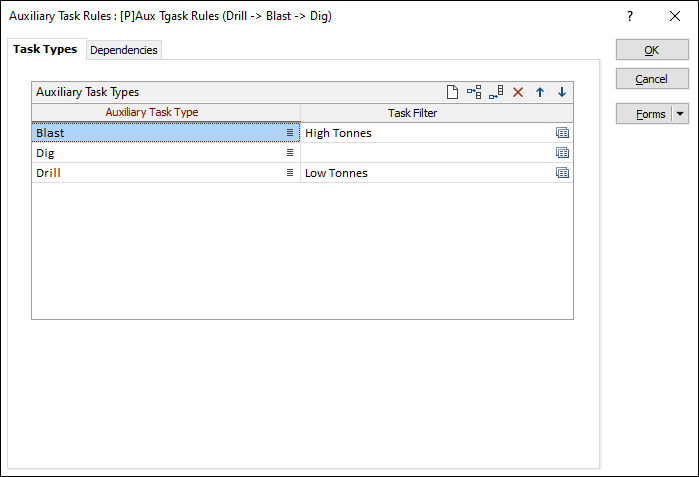Click the Task Filter column header
This screenshot has width=699, height=477.
click(x=437, y=113)
